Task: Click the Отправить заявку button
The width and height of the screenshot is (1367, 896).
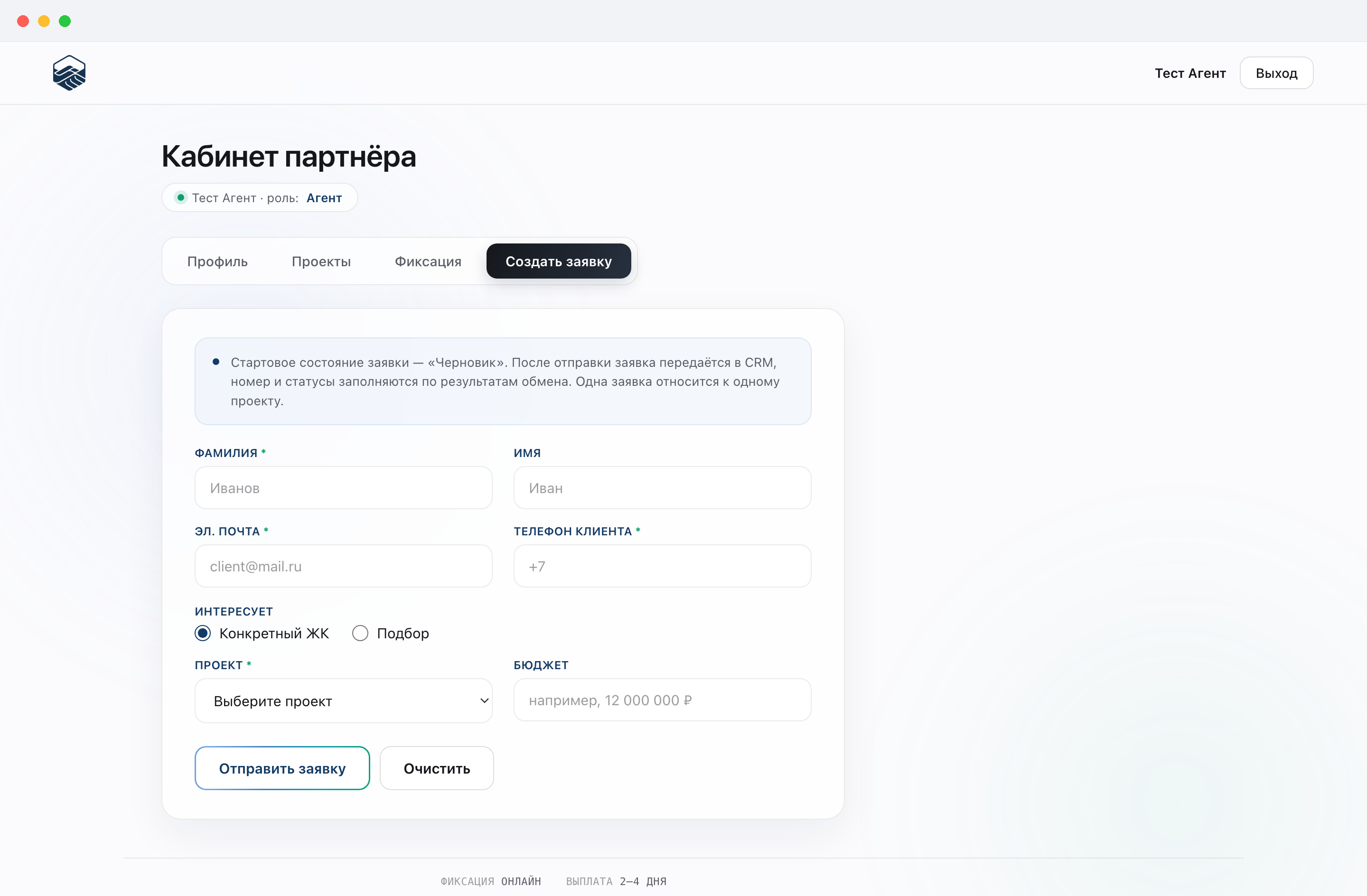Action: [282, 768]
